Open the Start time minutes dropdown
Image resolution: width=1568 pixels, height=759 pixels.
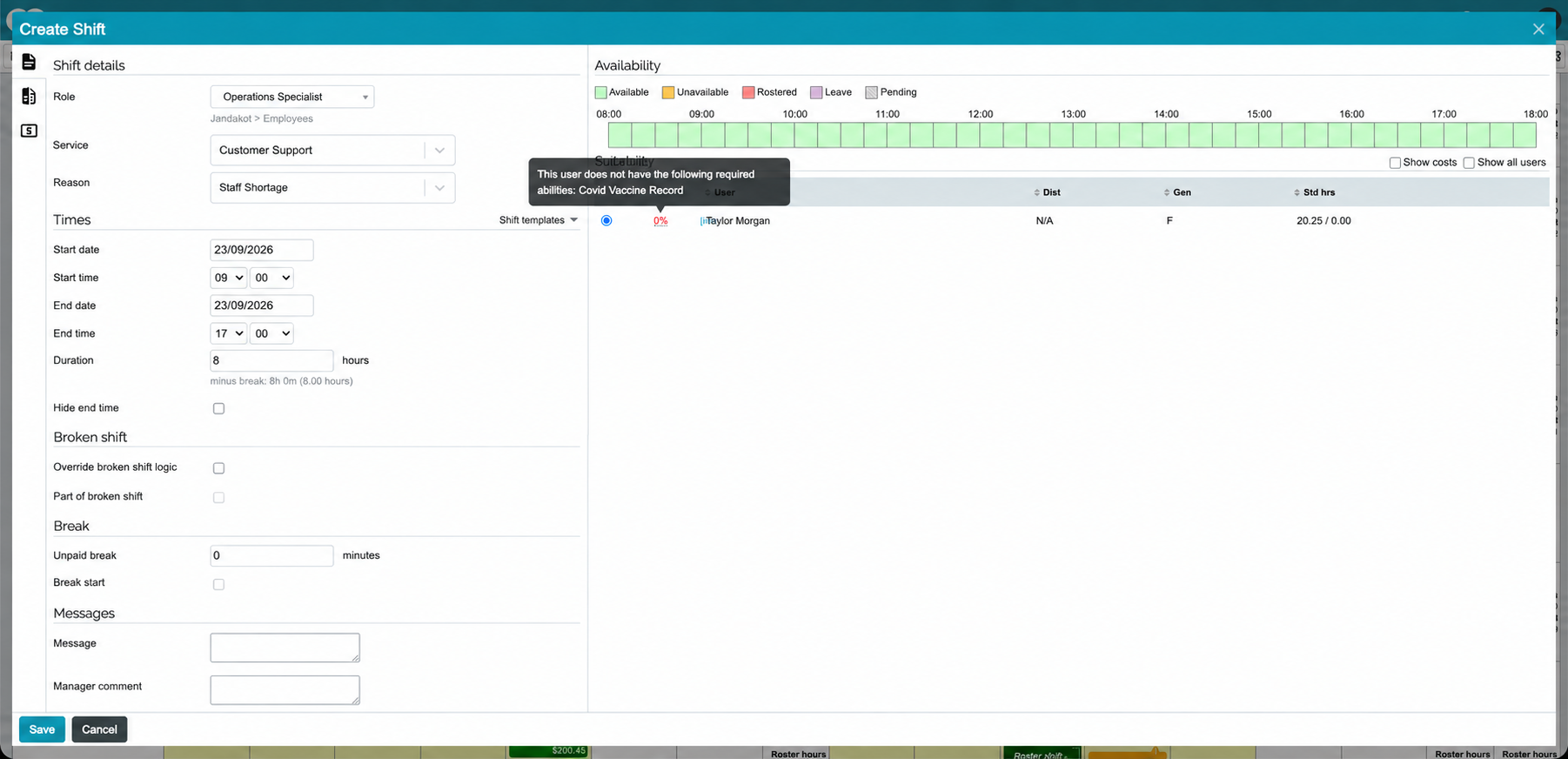[271, 278]
